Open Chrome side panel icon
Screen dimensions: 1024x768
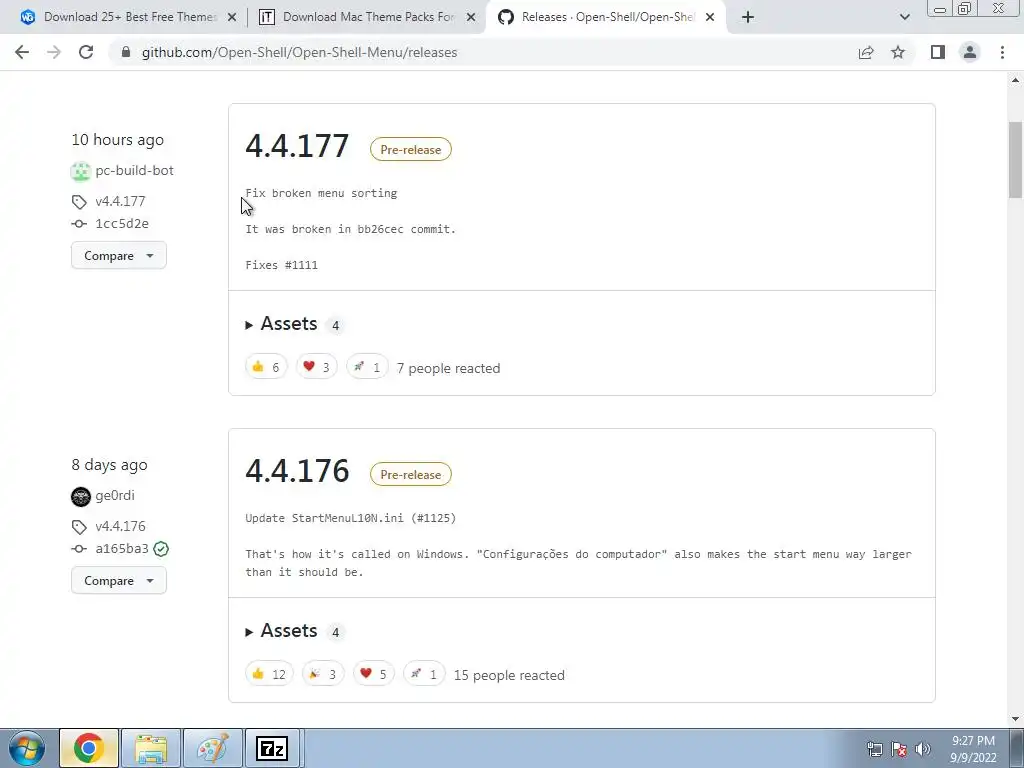coord(938,52)
